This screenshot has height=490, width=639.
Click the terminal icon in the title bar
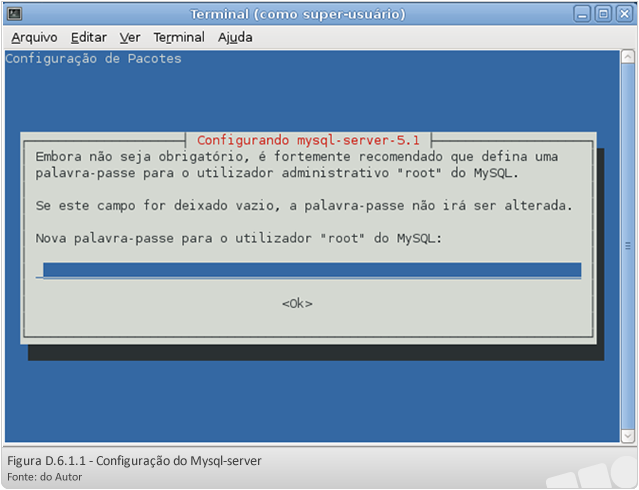pyautogui.click(x=15, y=14)
